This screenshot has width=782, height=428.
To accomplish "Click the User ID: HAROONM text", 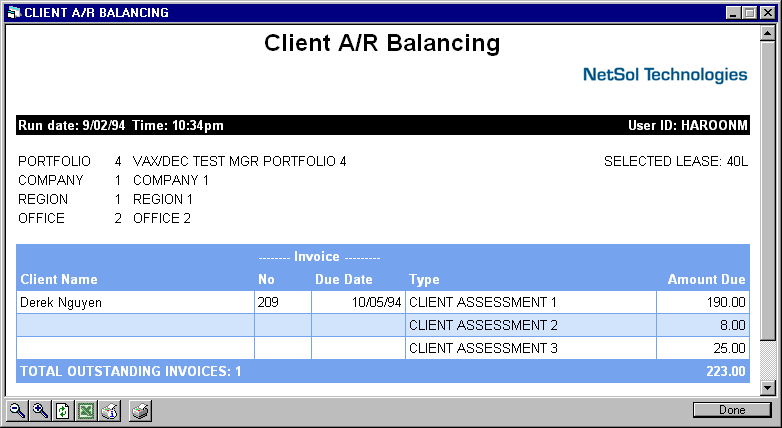I will point(688,125).
